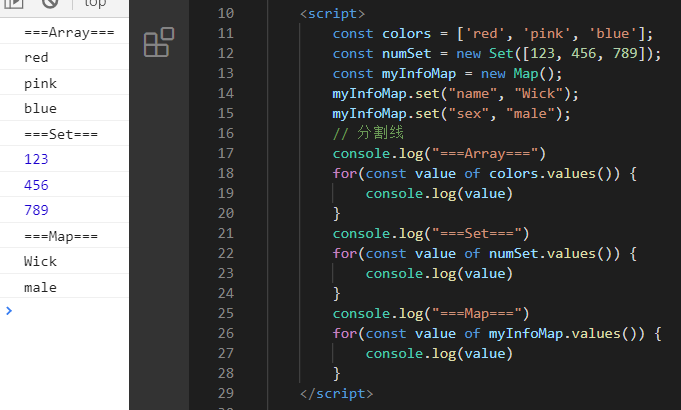Click the "===Map===" string in code

(477, 313)
